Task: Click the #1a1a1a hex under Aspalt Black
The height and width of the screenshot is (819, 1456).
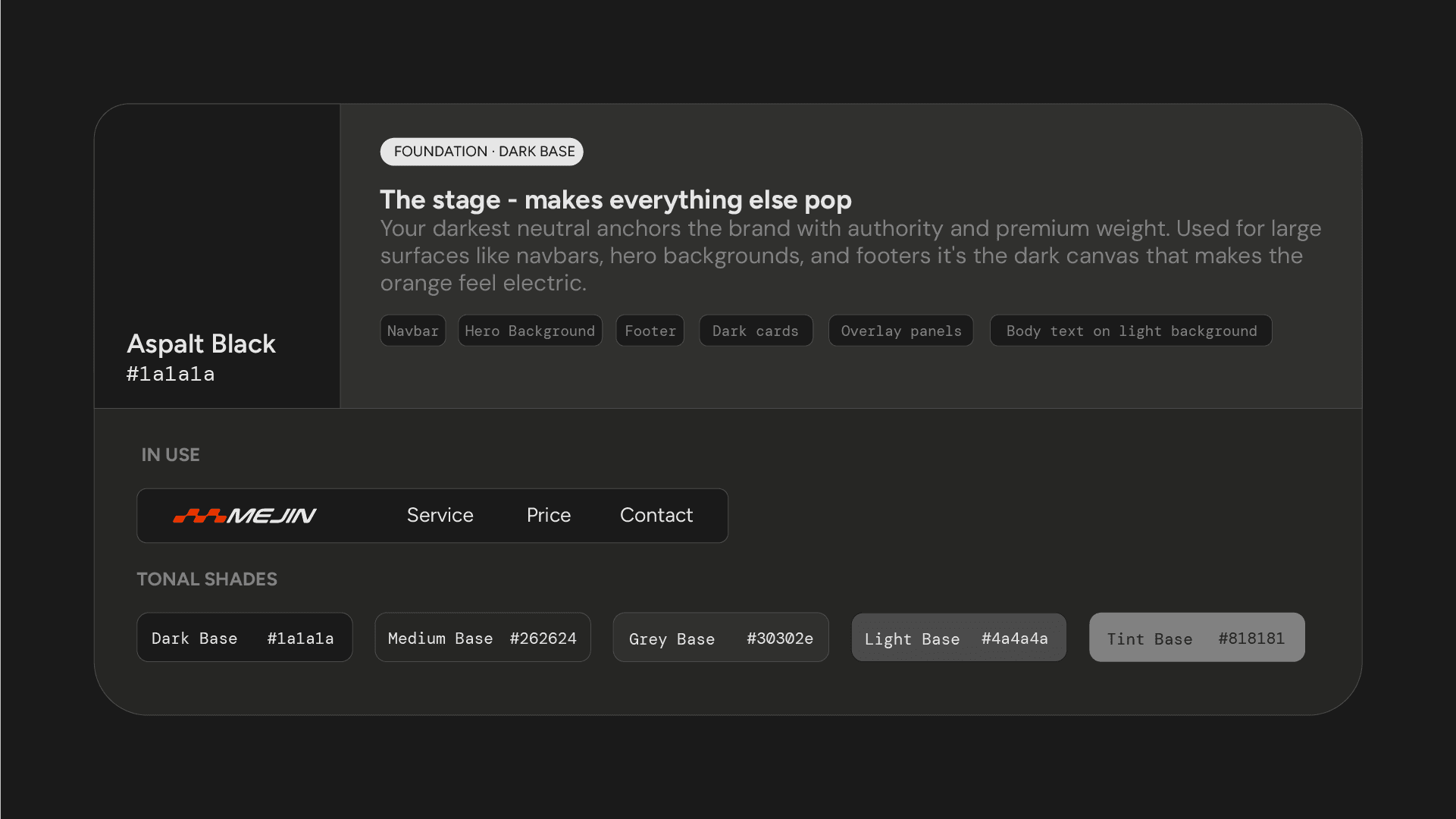Action: pyautogui.click(x=171, y=374)
